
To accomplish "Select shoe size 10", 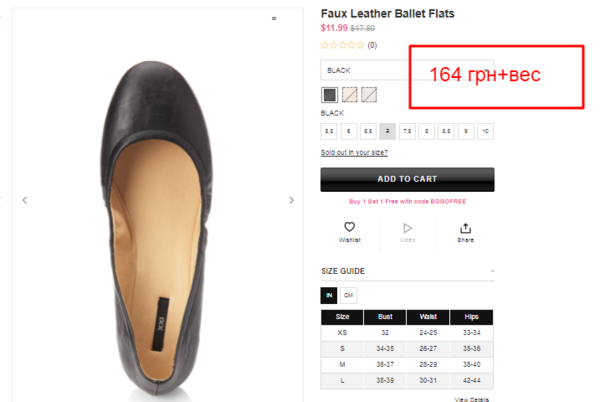I will pyautogui.click(x=485, y=131).
